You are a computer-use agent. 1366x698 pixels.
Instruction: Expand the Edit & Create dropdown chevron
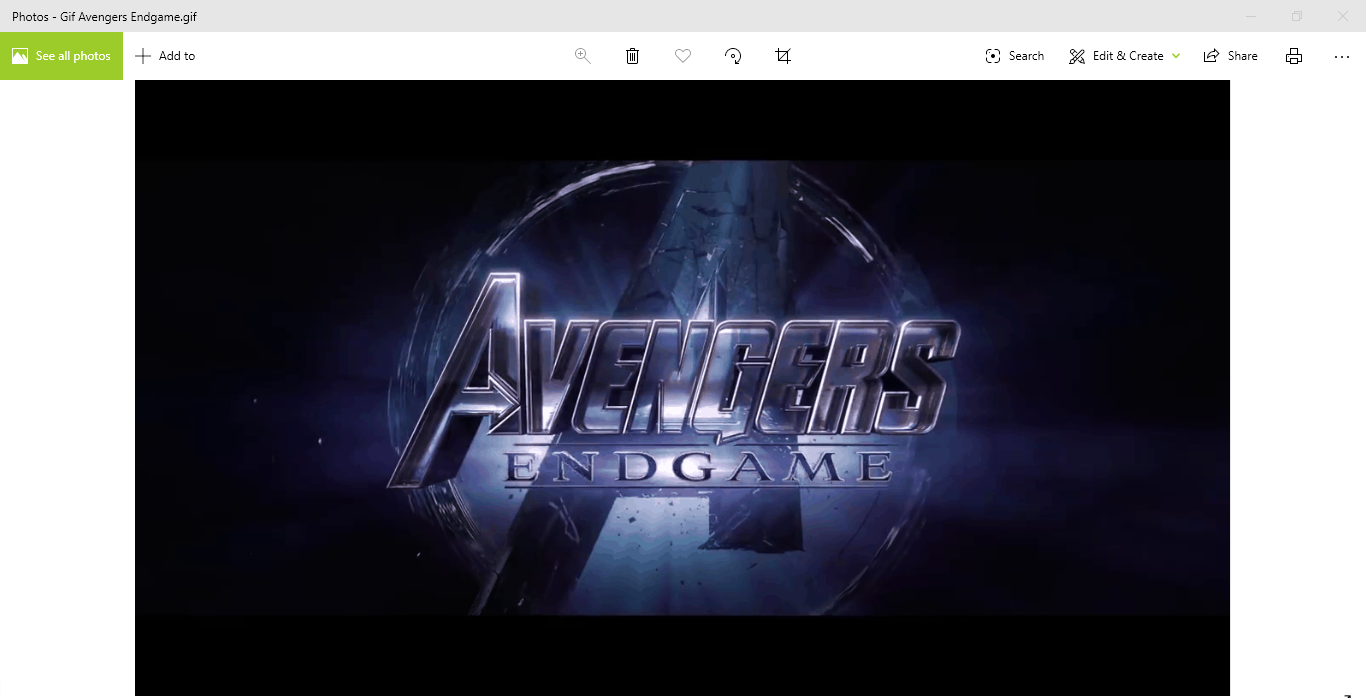point(1176,56)
